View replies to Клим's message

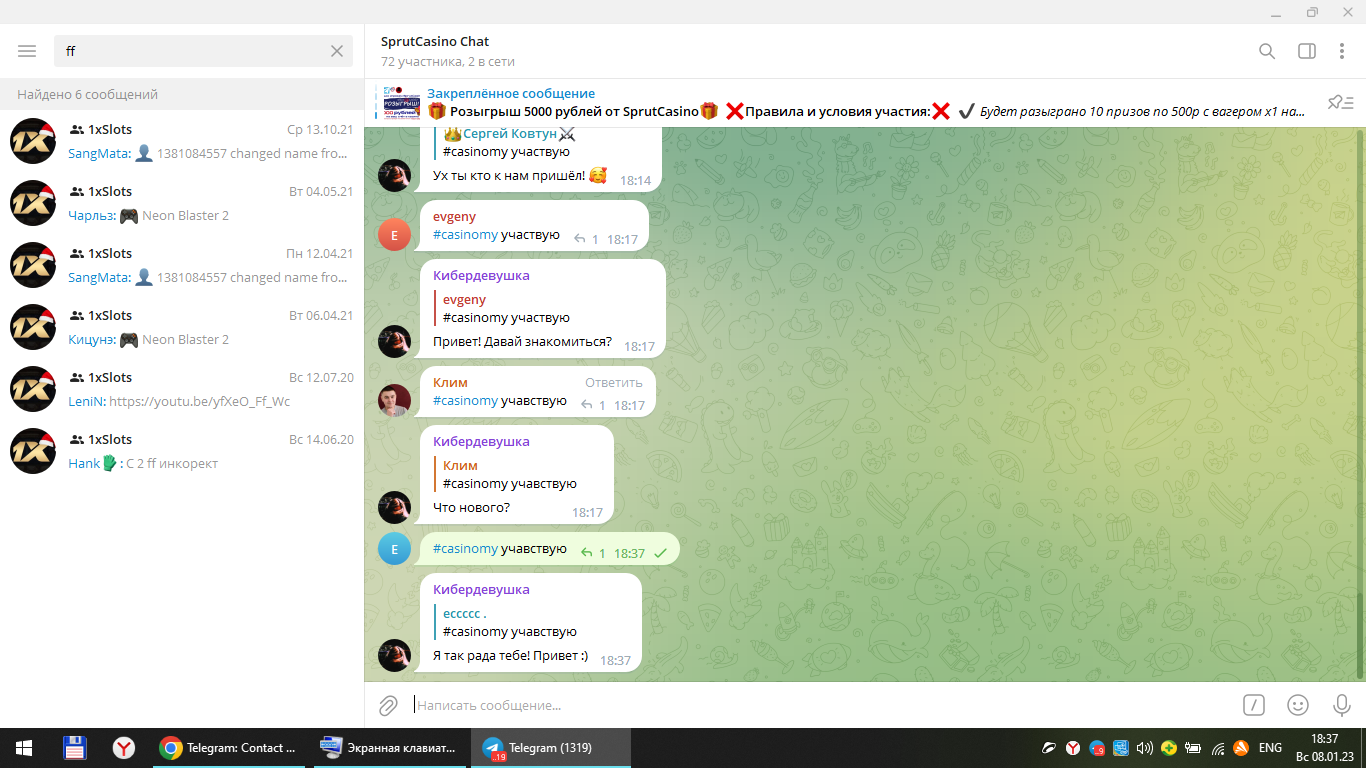(x=593, y=405)
